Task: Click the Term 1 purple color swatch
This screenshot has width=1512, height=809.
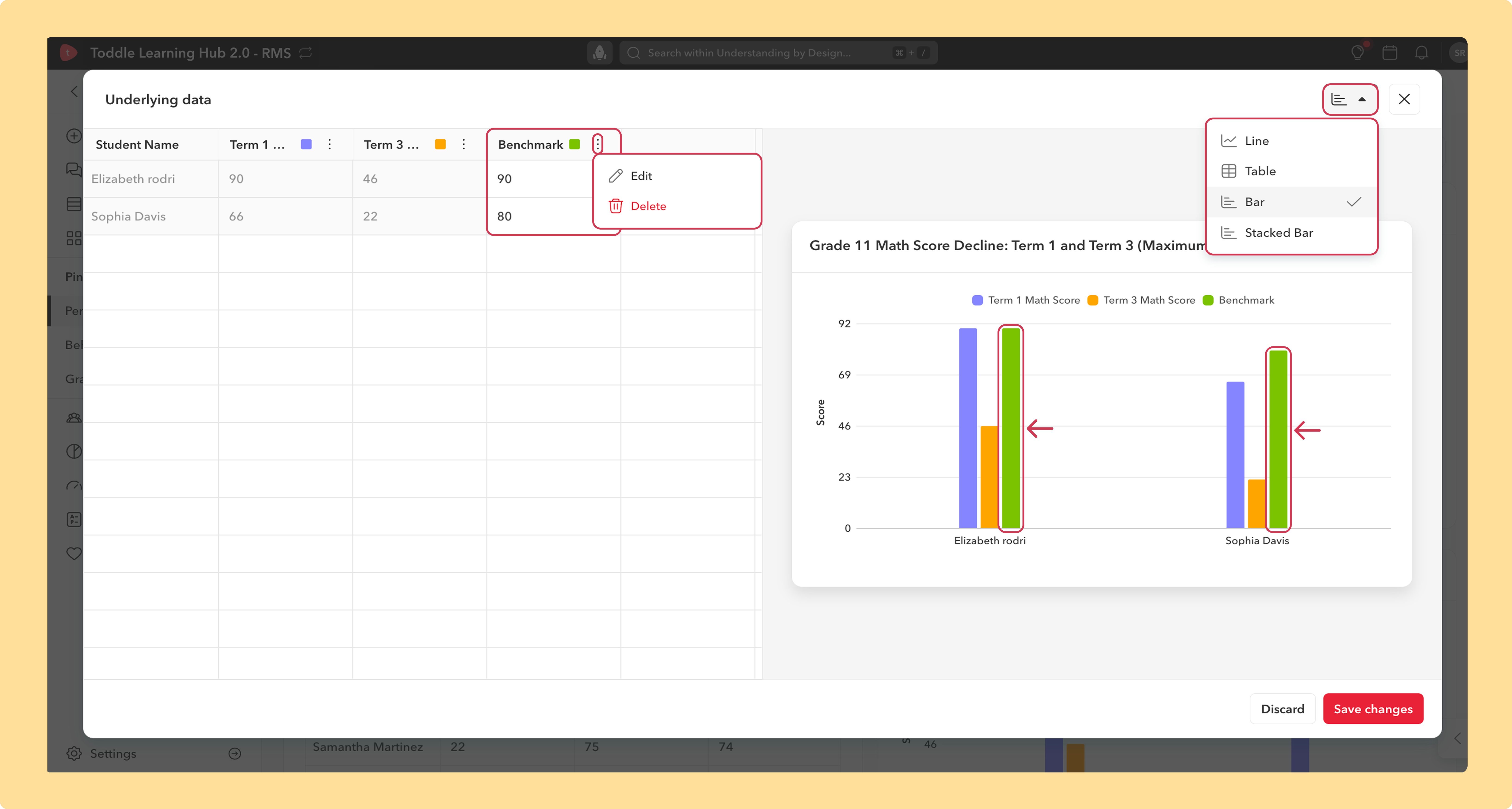Action: click(x=306, y=144)
